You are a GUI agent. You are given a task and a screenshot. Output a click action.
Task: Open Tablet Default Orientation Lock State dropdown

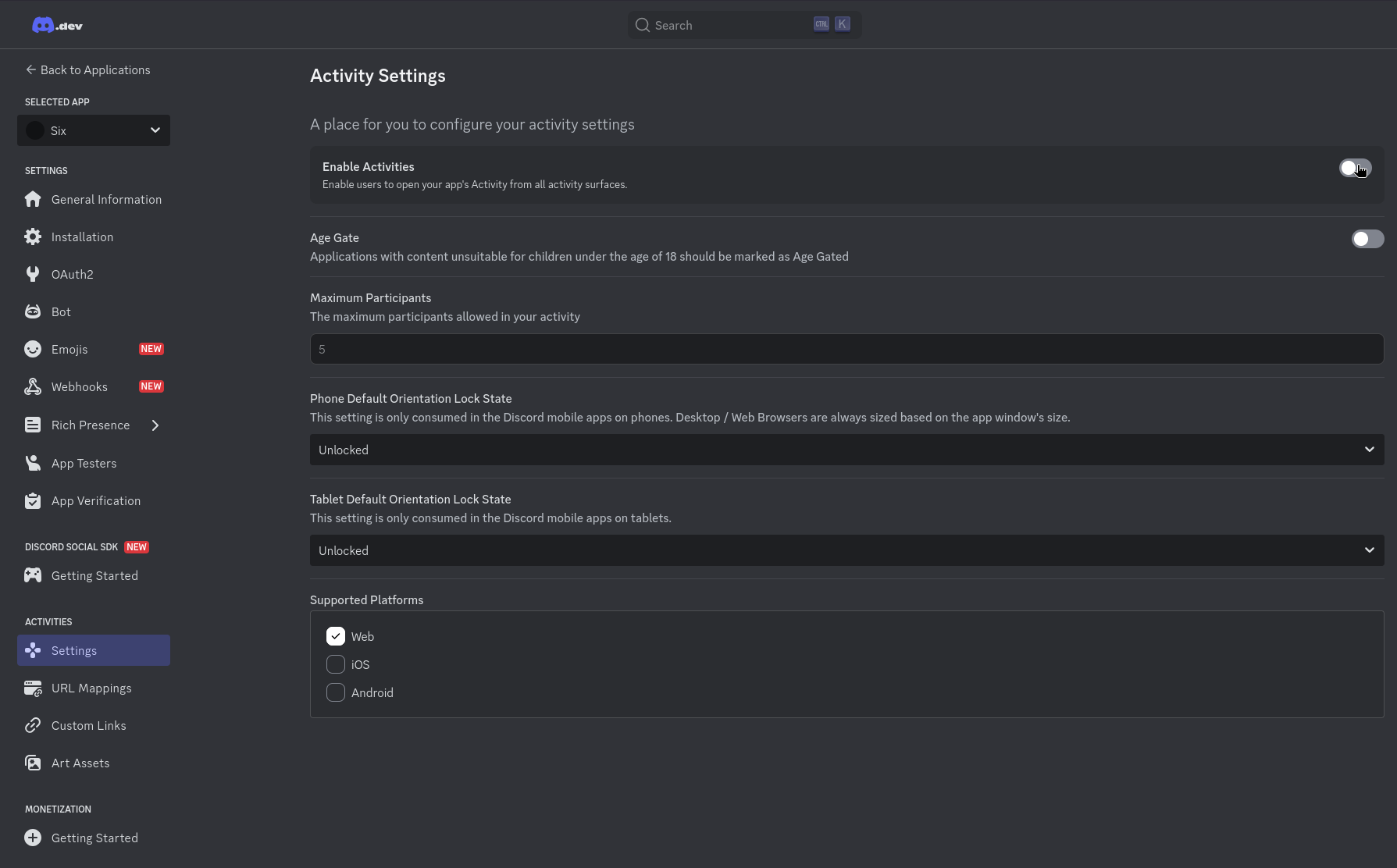point(846,551)
